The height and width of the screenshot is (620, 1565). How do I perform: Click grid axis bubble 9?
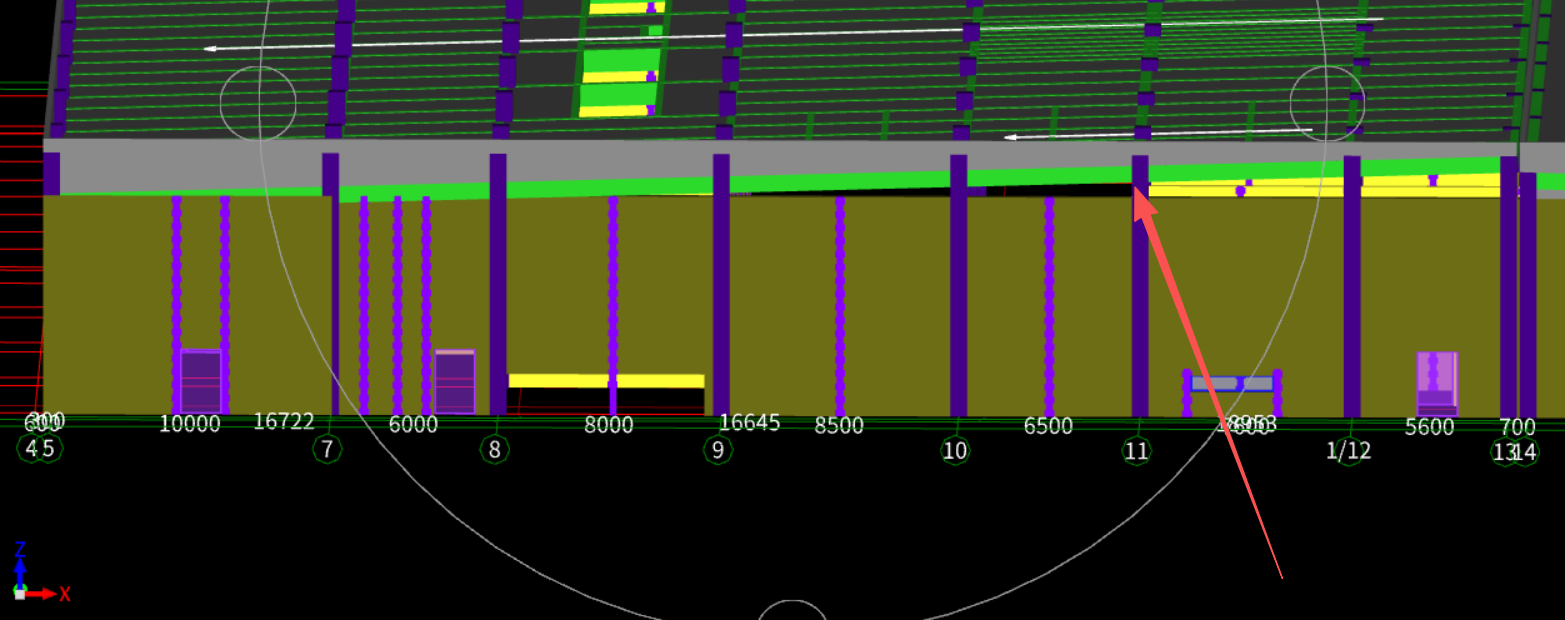click(718, 450)
